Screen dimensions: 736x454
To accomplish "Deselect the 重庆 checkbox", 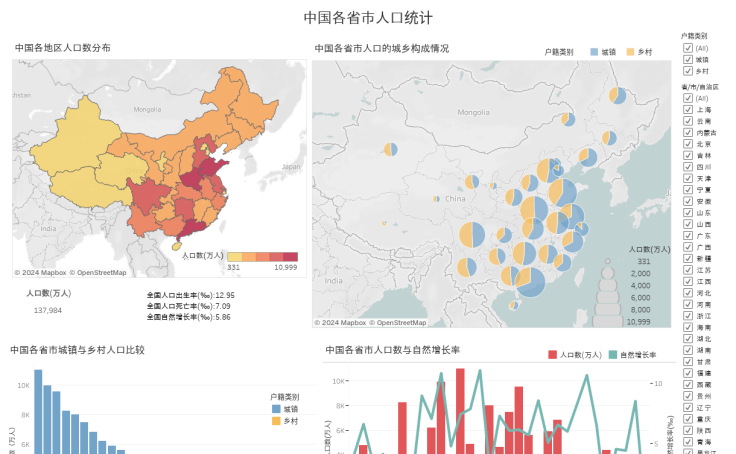I will pos(688,419).
